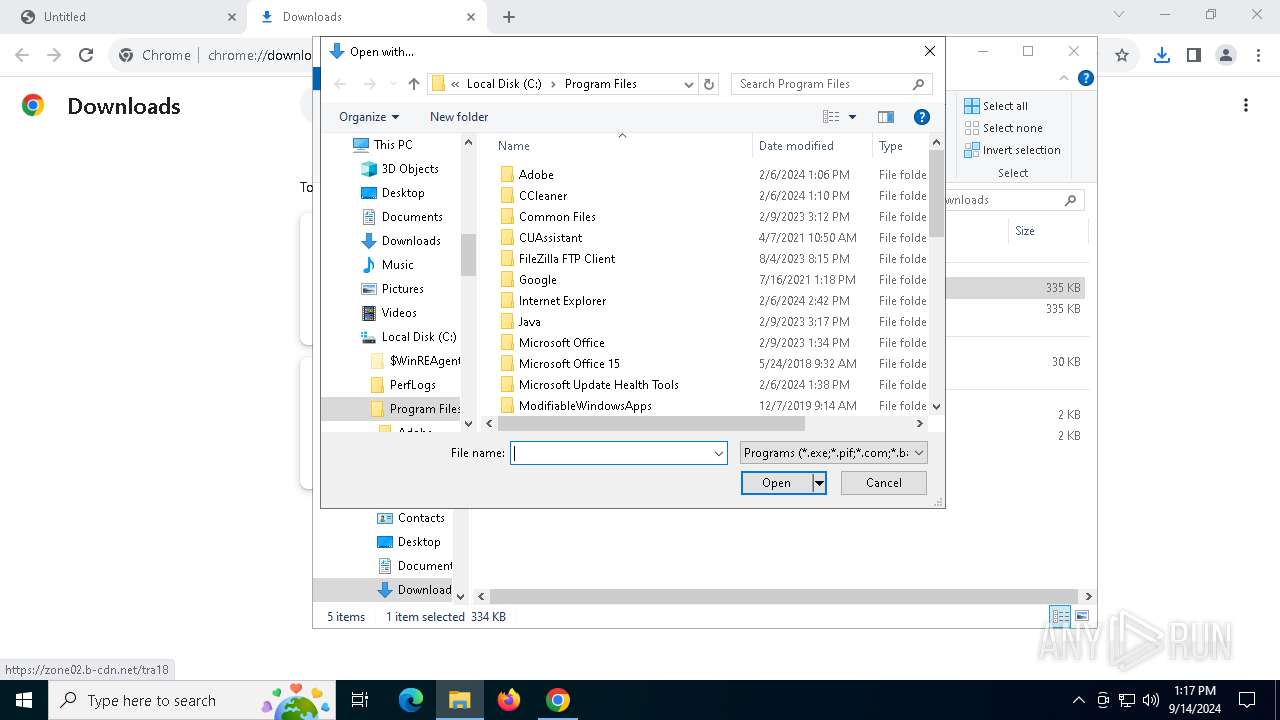Reload the Chrome page

86,55
